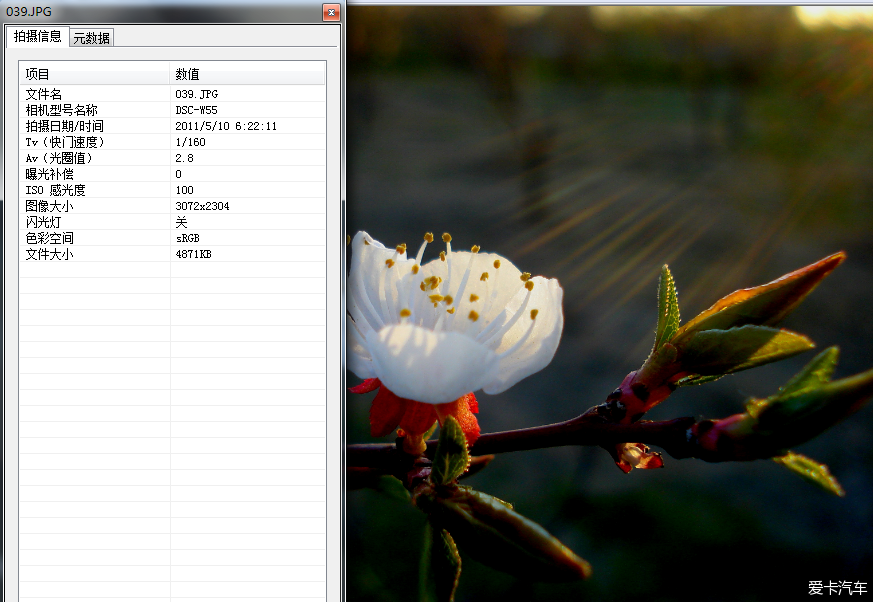Click the flash value 关
Screen dimensions: 873x602
point(181,223)
